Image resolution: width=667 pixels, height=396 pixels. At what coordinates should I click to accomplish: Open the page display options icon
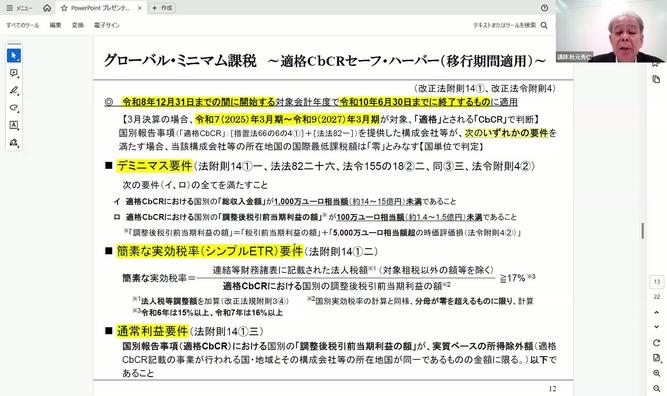(x=656, y=358)
